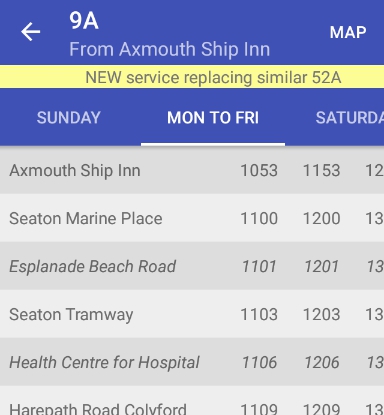Tap the 1203 time at Seaton Tramway
This screenshot has width=384, height=415.
[321, 314]
